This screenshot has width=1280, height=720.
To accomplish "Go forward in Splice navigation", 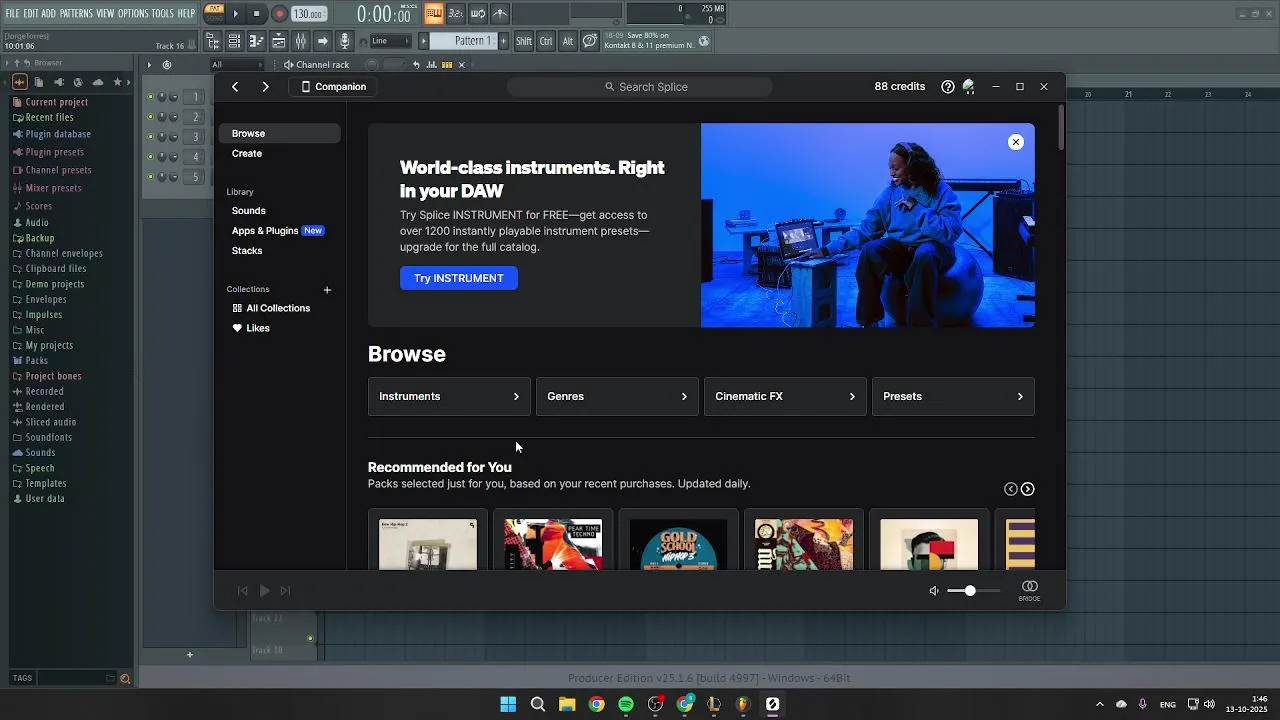I will point(265,87).
